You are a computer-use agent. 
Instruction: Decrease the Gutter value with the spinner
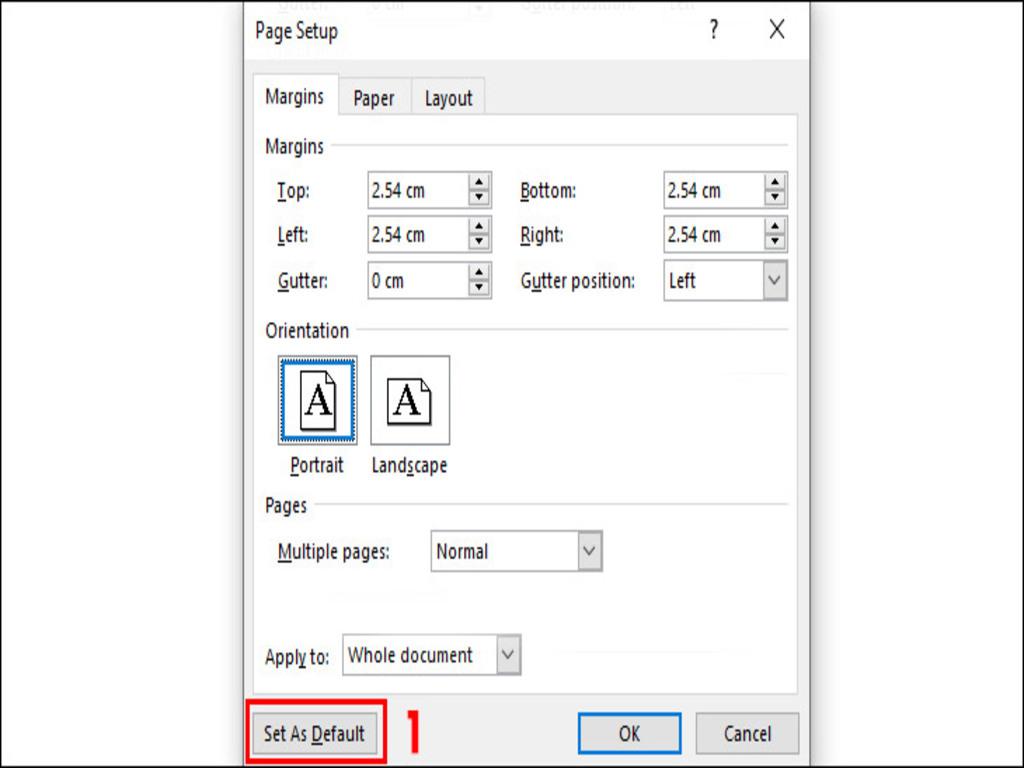[x=480, y=287]
